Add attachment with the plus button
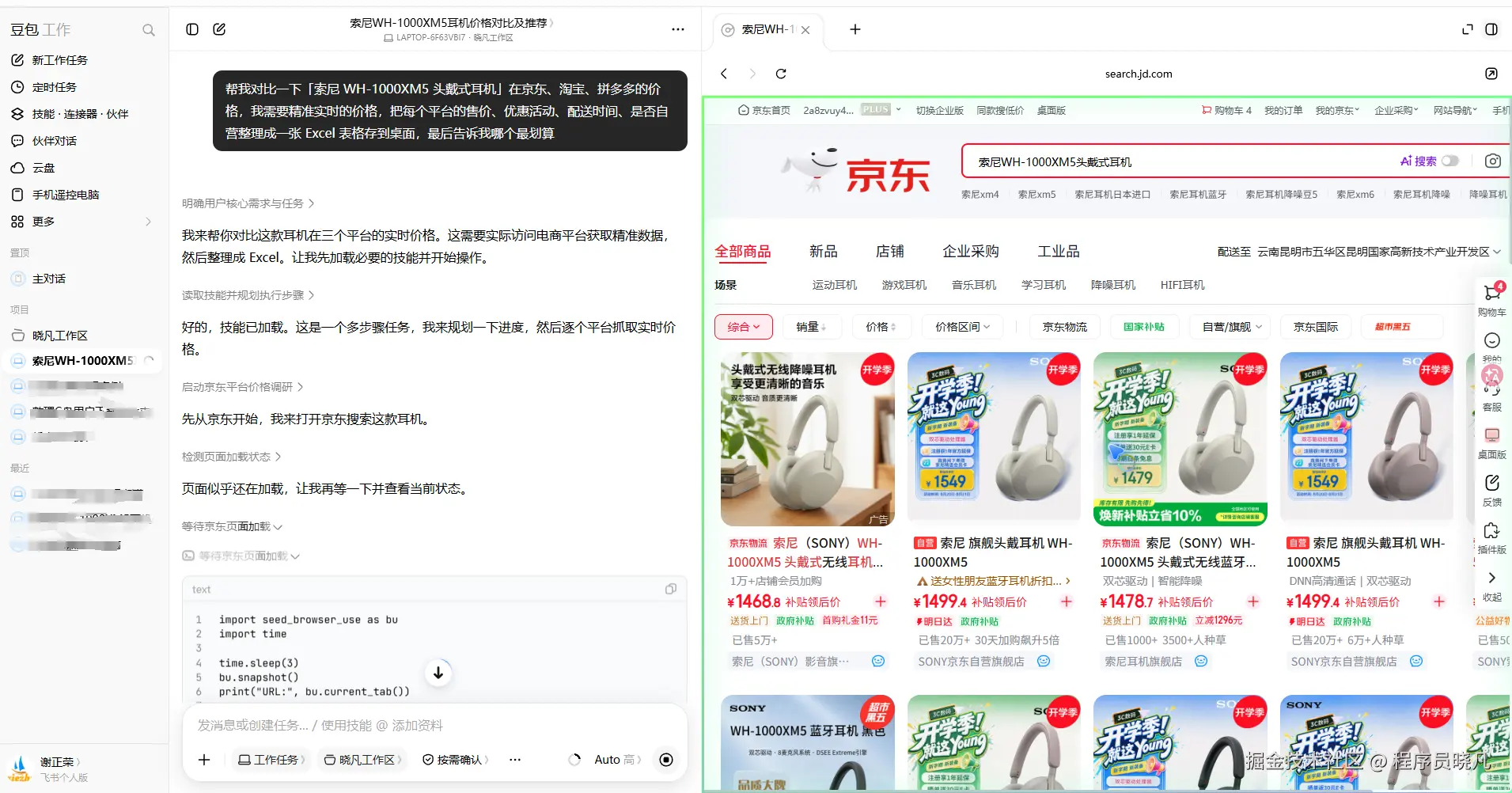 pos(204,760)
